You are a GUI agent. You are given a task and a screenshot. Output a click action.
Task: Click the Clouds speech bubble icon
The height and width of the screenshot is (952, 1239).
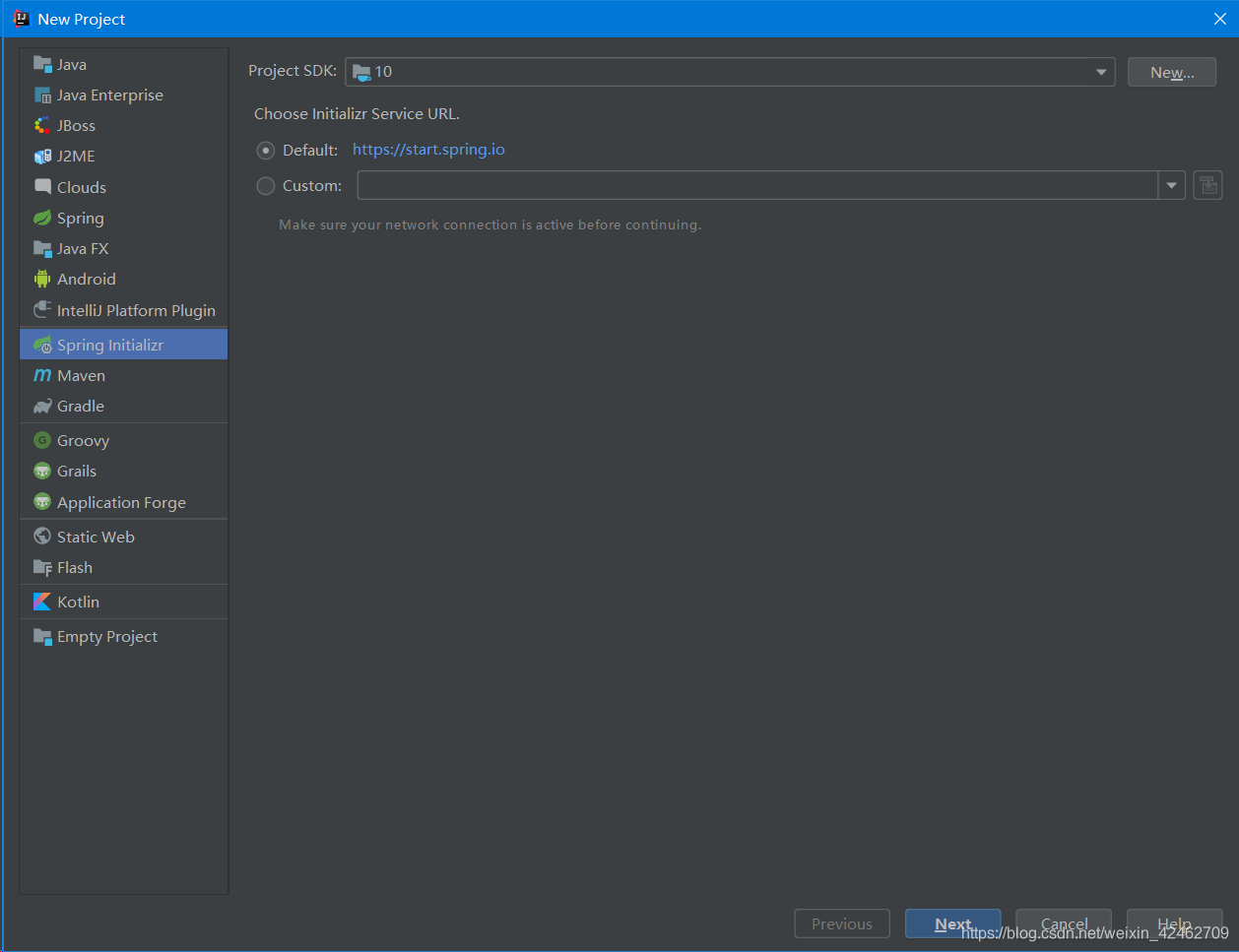42,186
